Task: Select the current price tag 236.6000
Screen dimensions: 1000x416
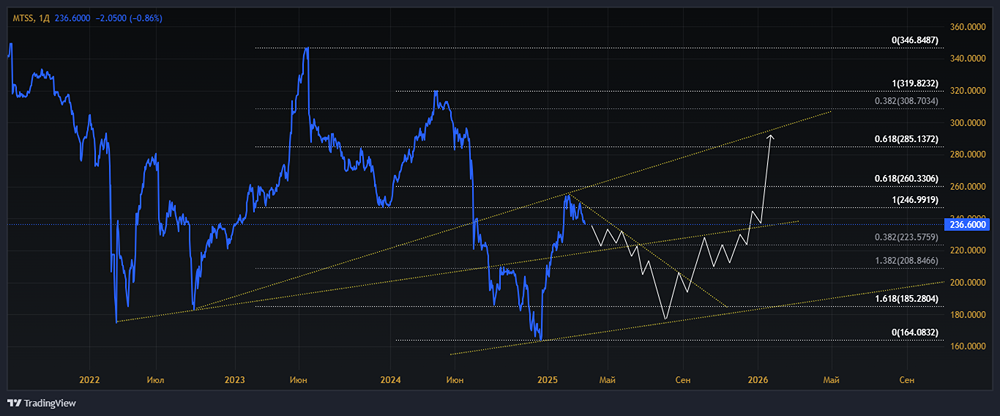Action: pyautogui.click(x=967, y=225)
